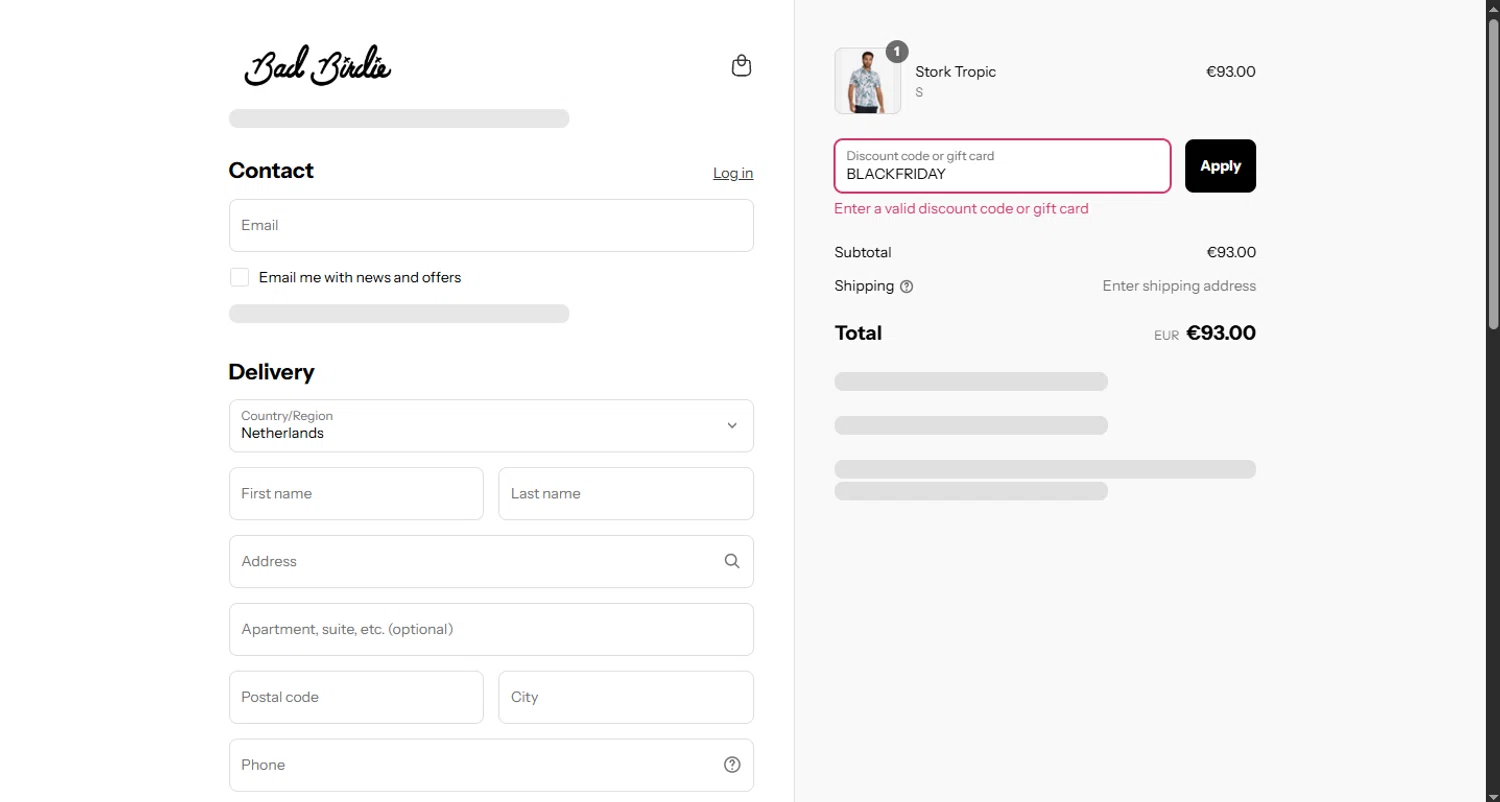Screen dimensions: 1500x802
Task: Click the Contact heading
Action: 271,171
